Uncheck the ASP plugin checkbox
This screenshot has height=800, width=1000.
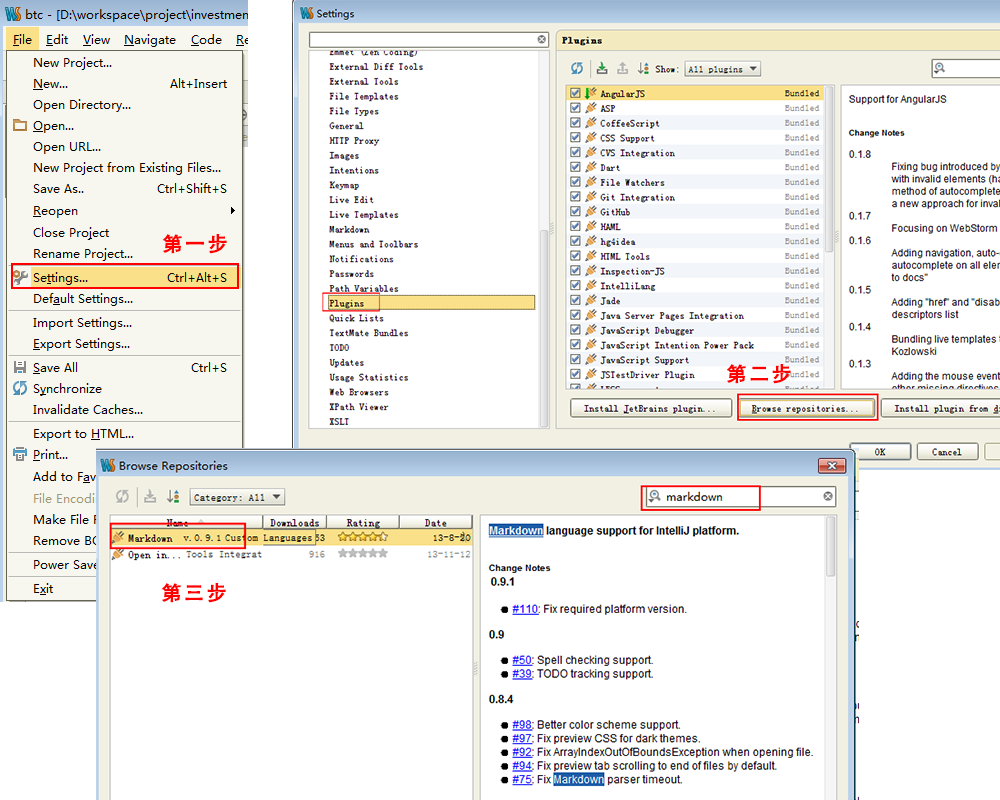point(575,108)
